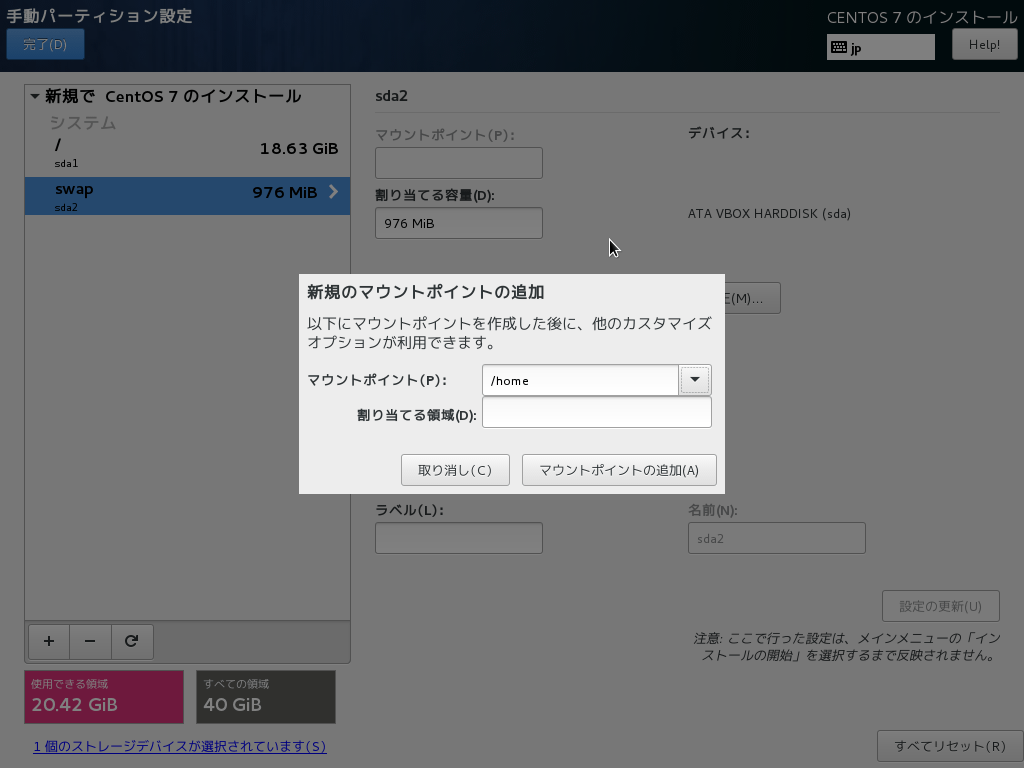
Task: Click the keyboard icon next to jp
Action: 838,46
